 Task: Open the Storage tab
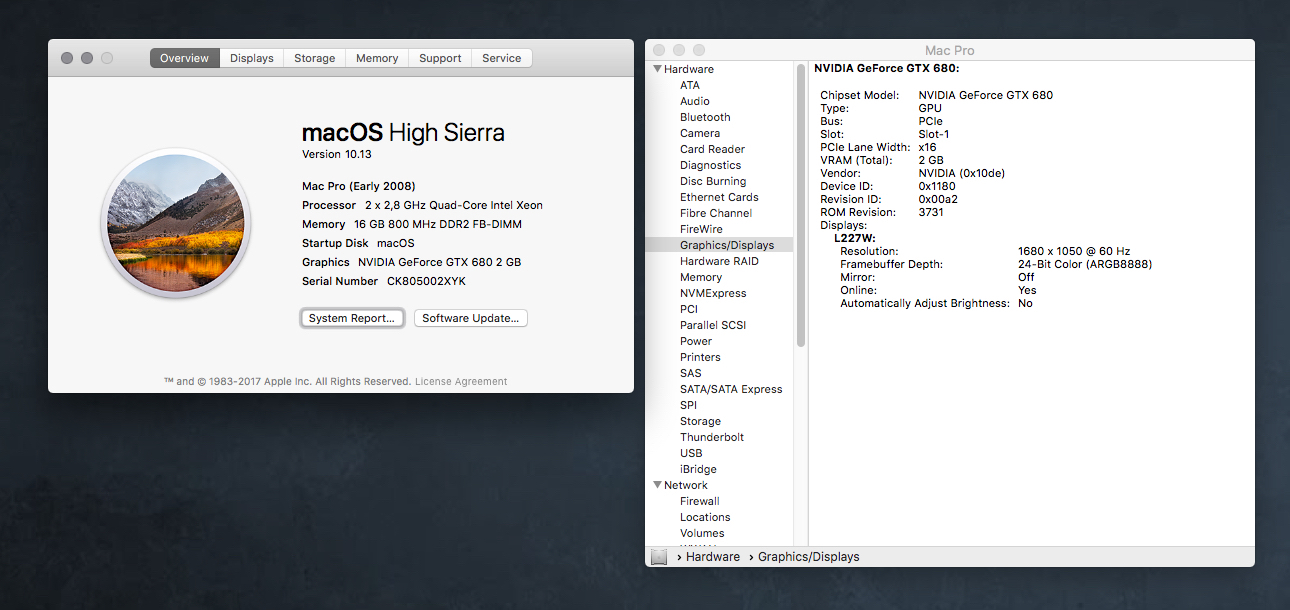pyautogui.click(x=315, y=58)
